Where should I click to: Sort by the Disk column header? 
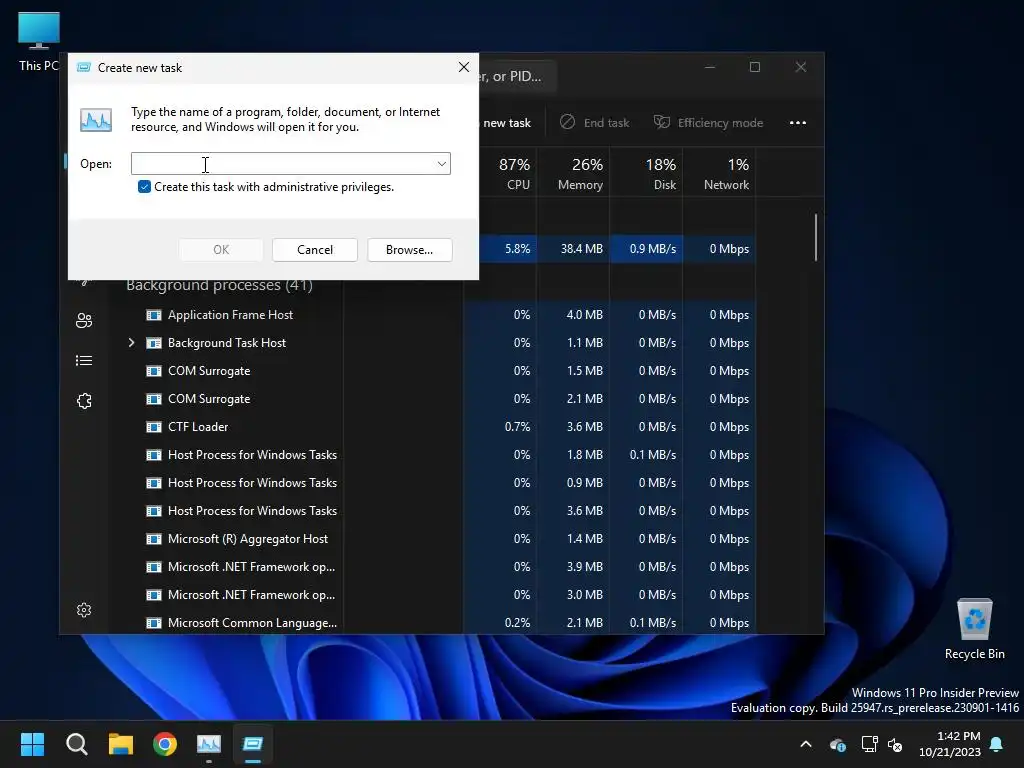click(647, 174)
